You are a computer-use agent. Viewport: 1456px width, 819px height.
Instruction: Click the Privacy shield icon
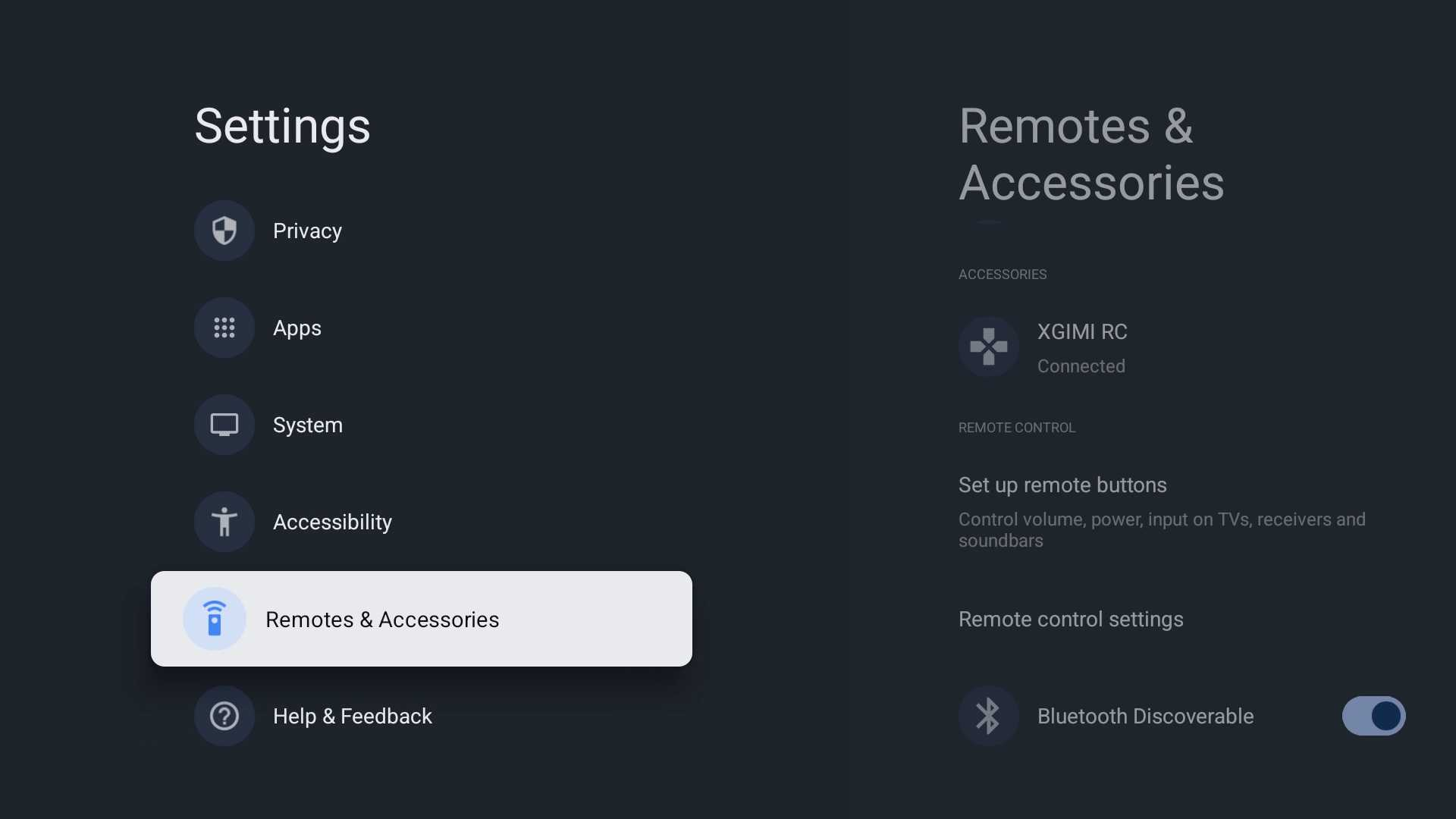pos(224,231)
